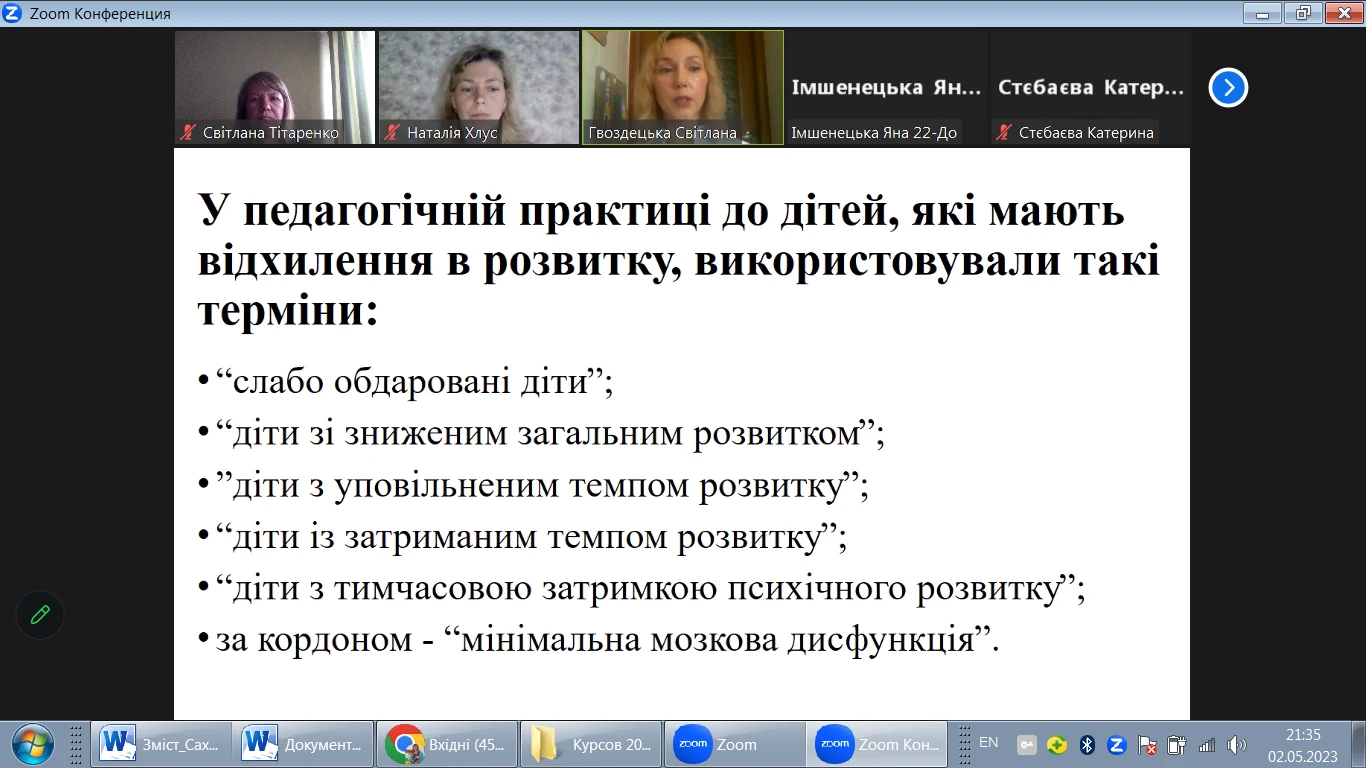Open the Windows Start menu orb
Viewport: 1366px width, 768px height.
coord(34,745)
